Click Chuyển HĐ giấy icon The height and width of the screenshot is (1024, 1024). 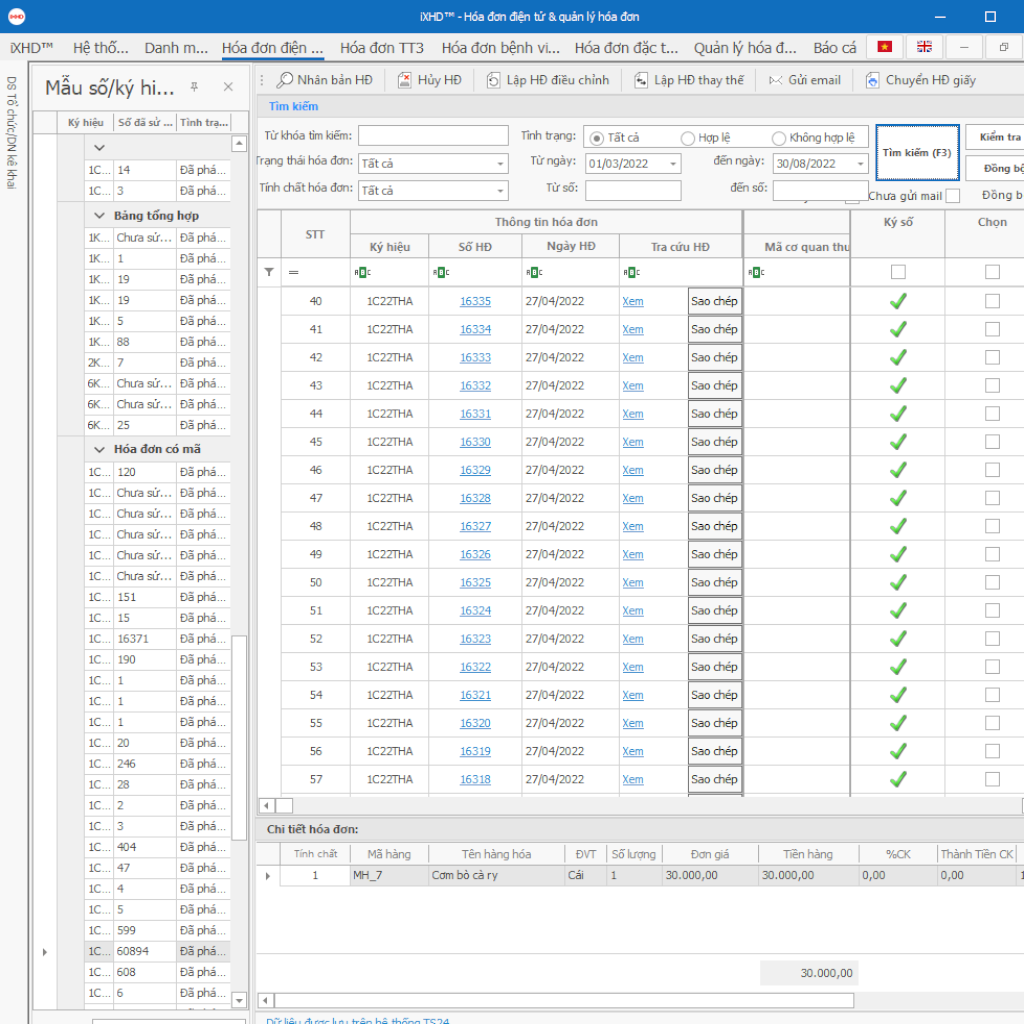coord(873,80)
